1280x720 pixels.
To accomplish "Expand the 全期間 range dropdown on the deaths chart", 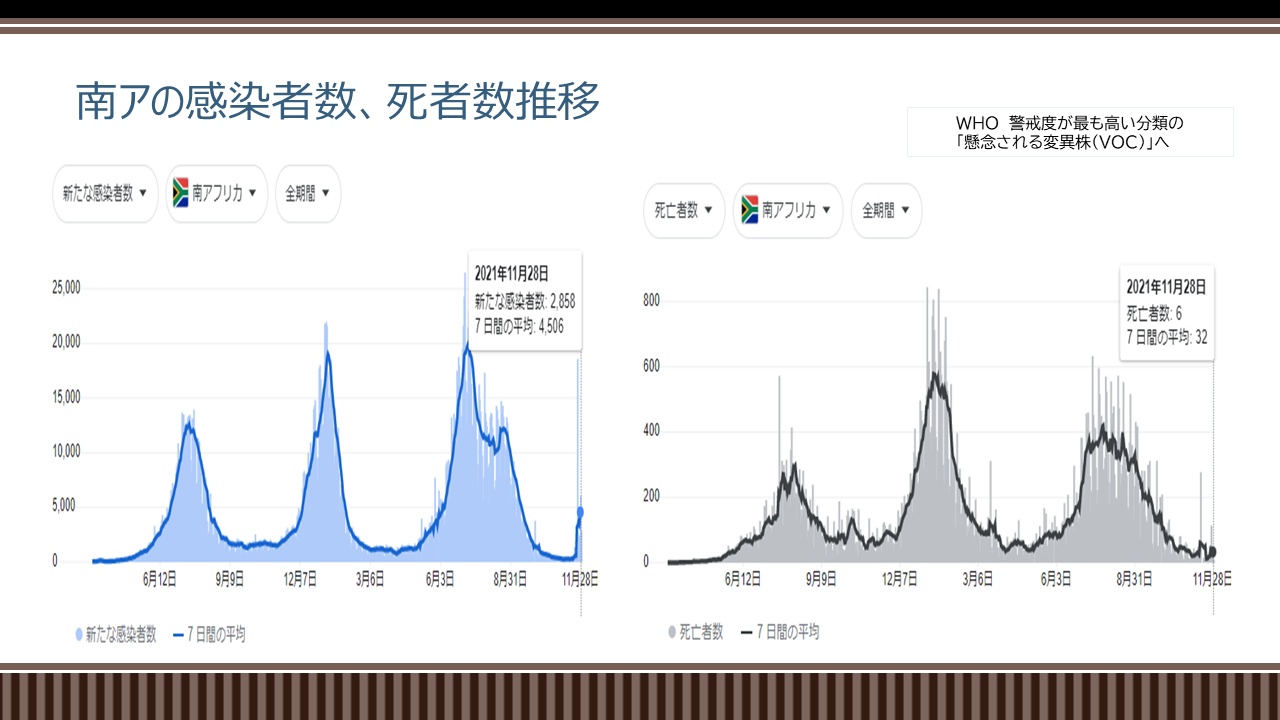I will pyautogui.click(x=886, y=211).
